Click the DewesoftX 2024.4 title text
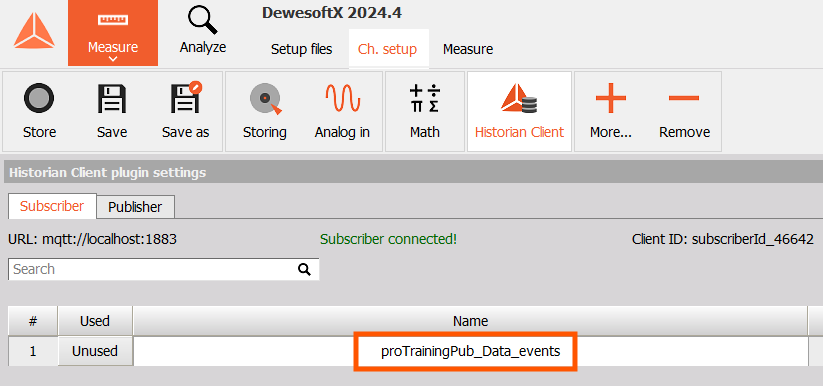823x386 pixels. pyautogui.click(x=332, y=13)
